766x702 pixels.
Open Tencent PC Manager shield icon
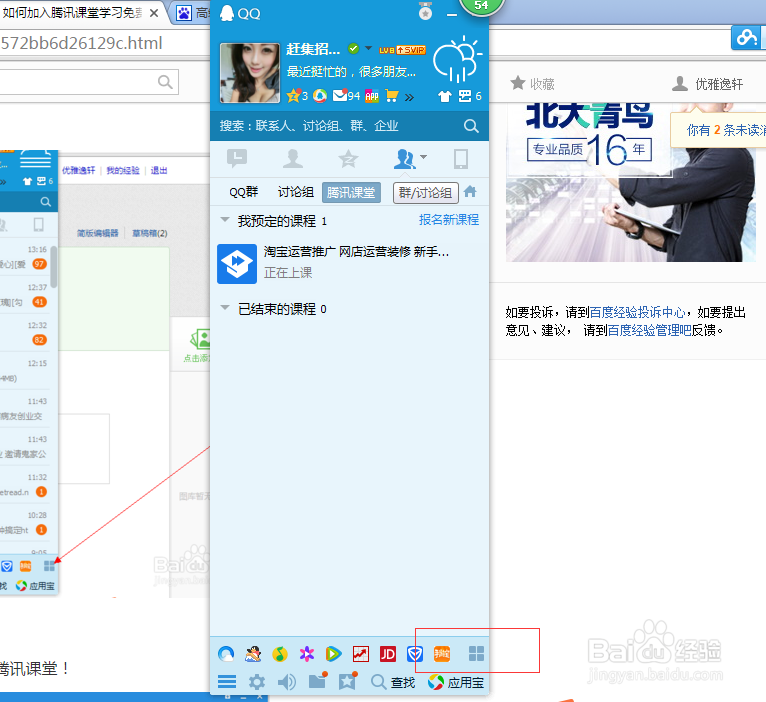pos(415,654)
